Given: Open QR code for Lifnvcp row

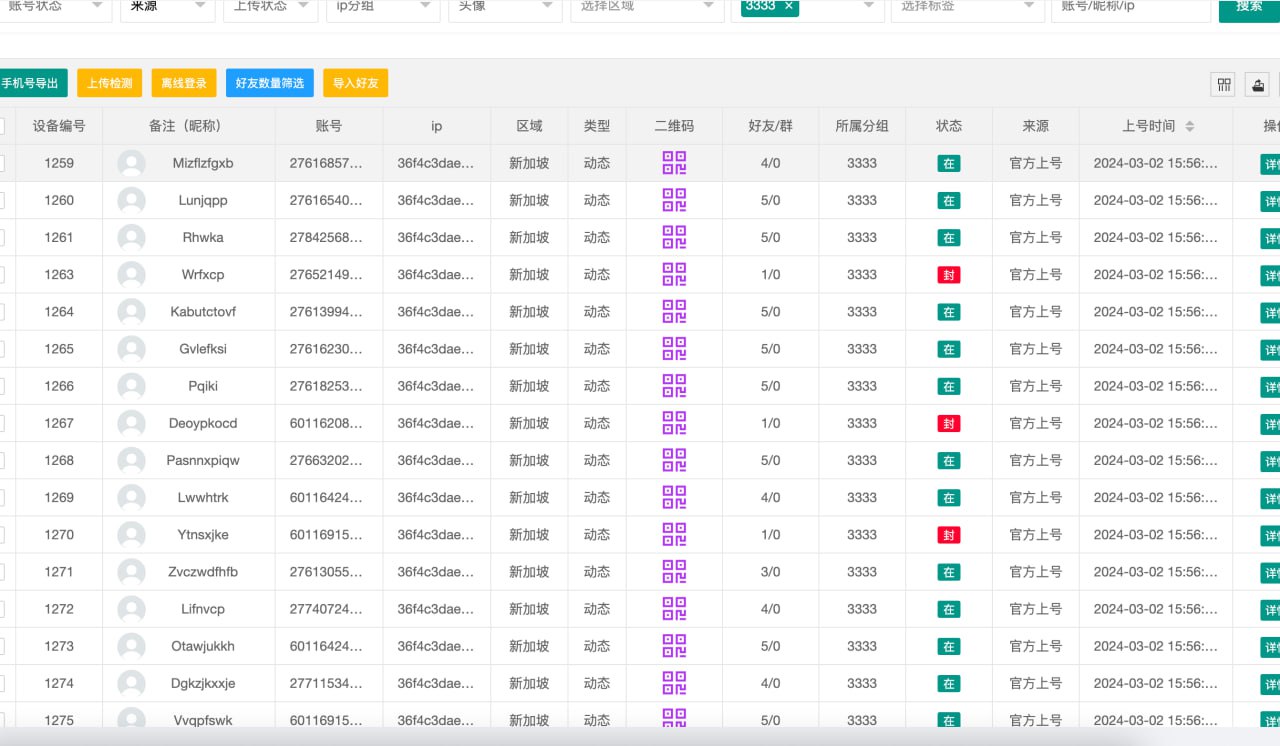Looking at the screenshot, I should point(674,609).
